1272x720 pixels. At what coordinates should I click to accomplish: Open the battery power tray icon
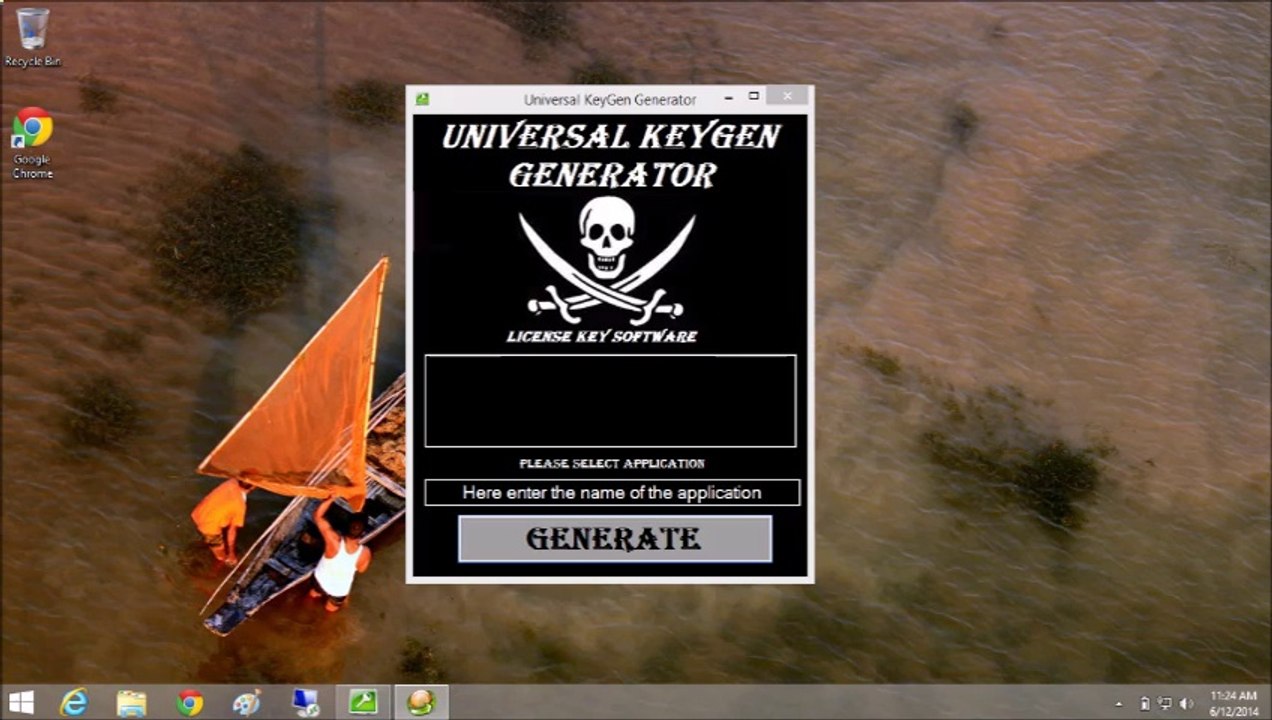(x=1145, y=704)
